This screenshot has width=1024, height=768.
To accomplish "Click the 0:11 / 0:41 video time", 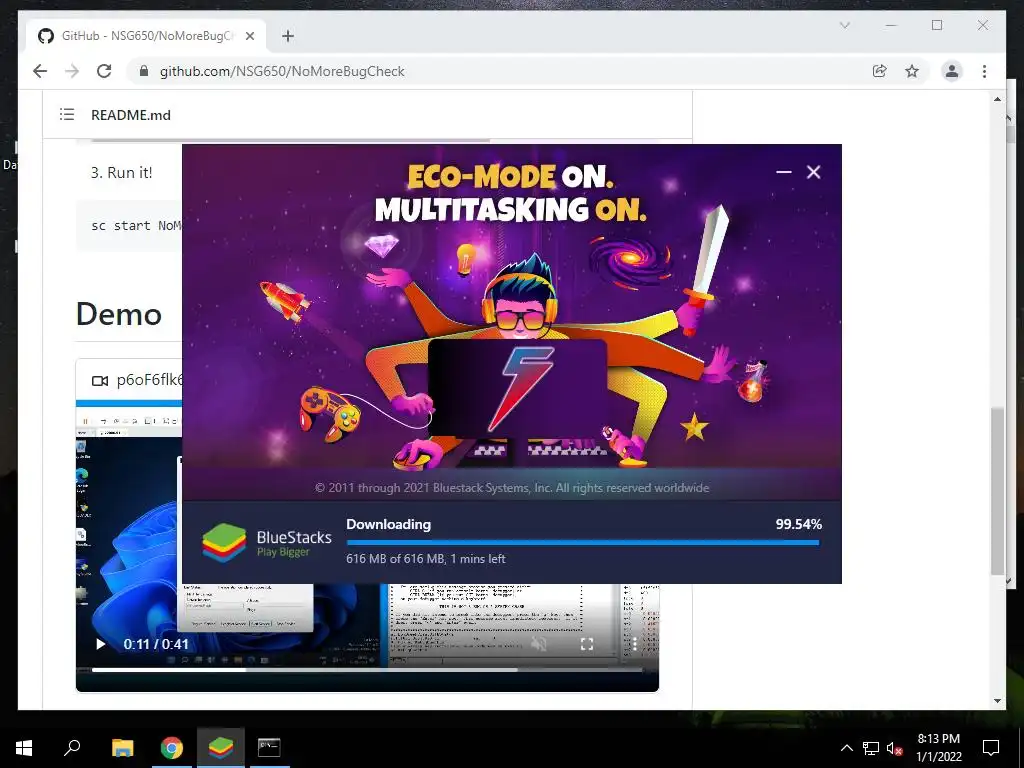I will click(156, 644).
